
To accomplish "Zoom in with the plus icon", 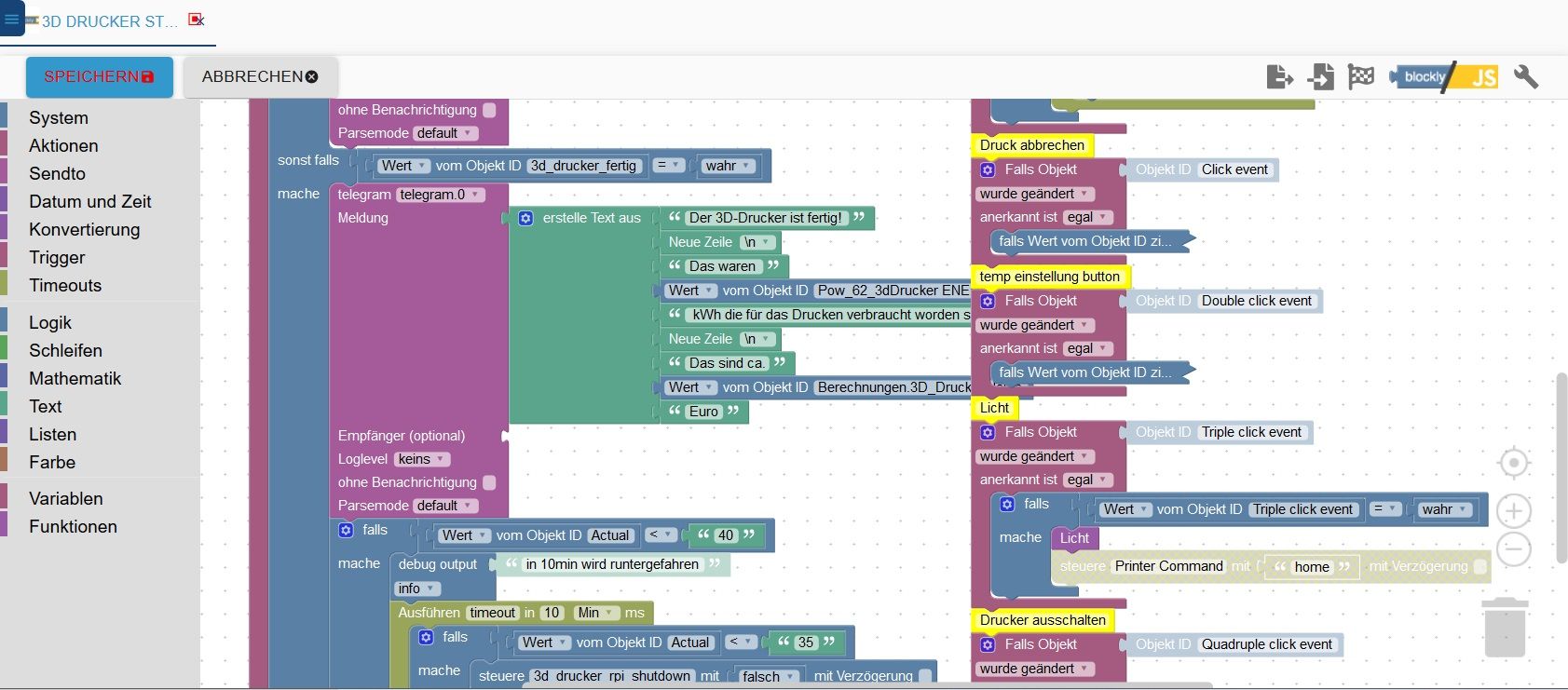I will click(1514, 511).
